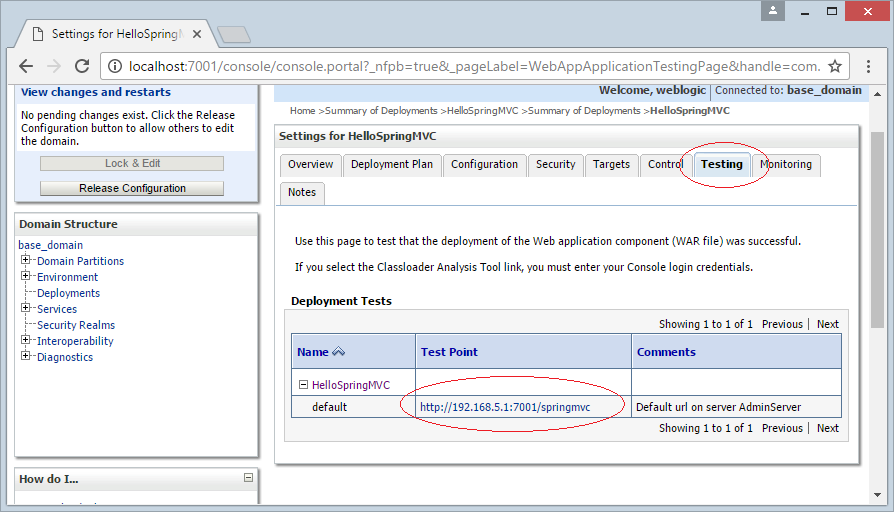Open Interoperability in domain tree
Image resolution: width=894 pixels, height=512 pixels.
click(75, 341)
